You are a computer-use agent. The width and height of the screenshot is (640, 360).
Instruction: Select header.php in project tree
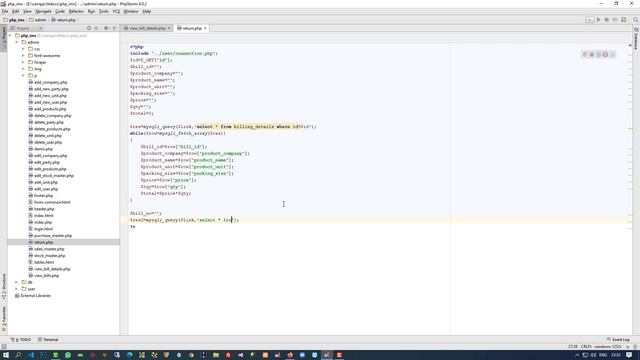pos(41,209)
